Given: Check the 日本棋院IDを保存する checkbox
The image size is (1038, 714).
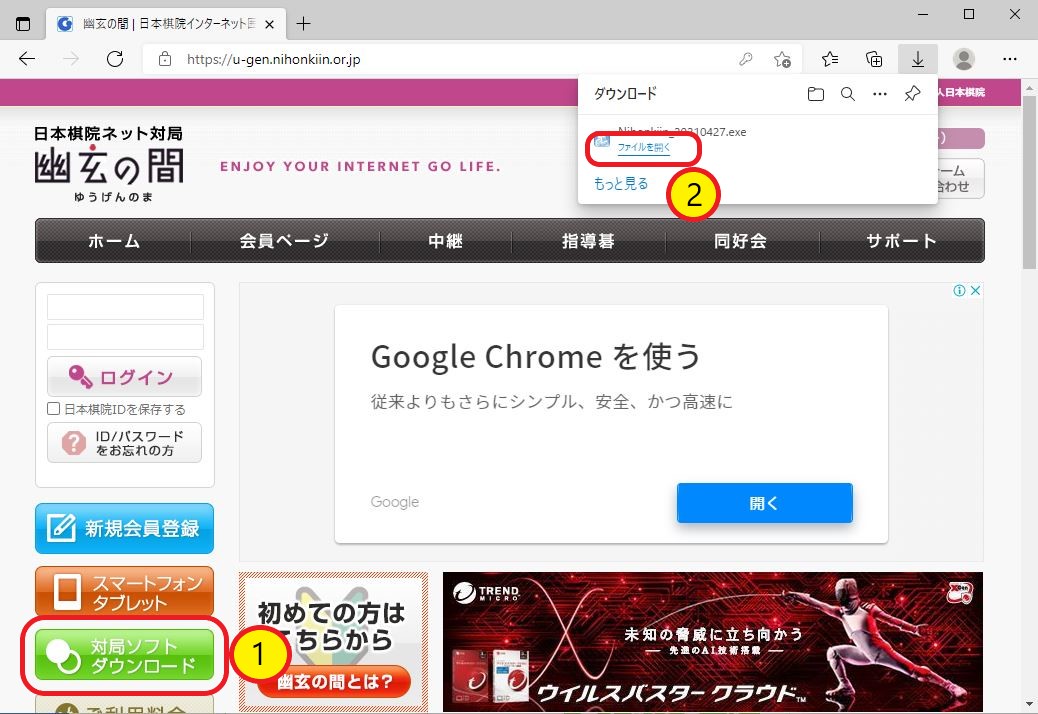Looking at the screenshot, I should coord(54,409).
